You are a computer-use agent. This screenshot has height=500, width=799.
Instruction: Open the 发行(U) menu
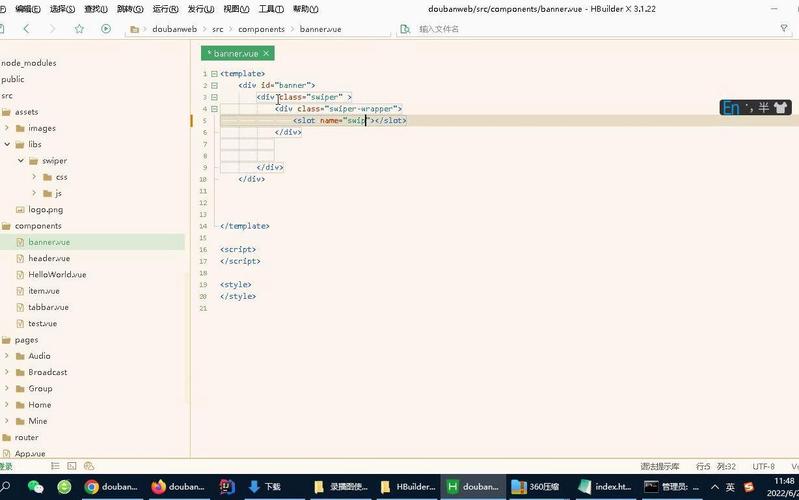point(201,9)
